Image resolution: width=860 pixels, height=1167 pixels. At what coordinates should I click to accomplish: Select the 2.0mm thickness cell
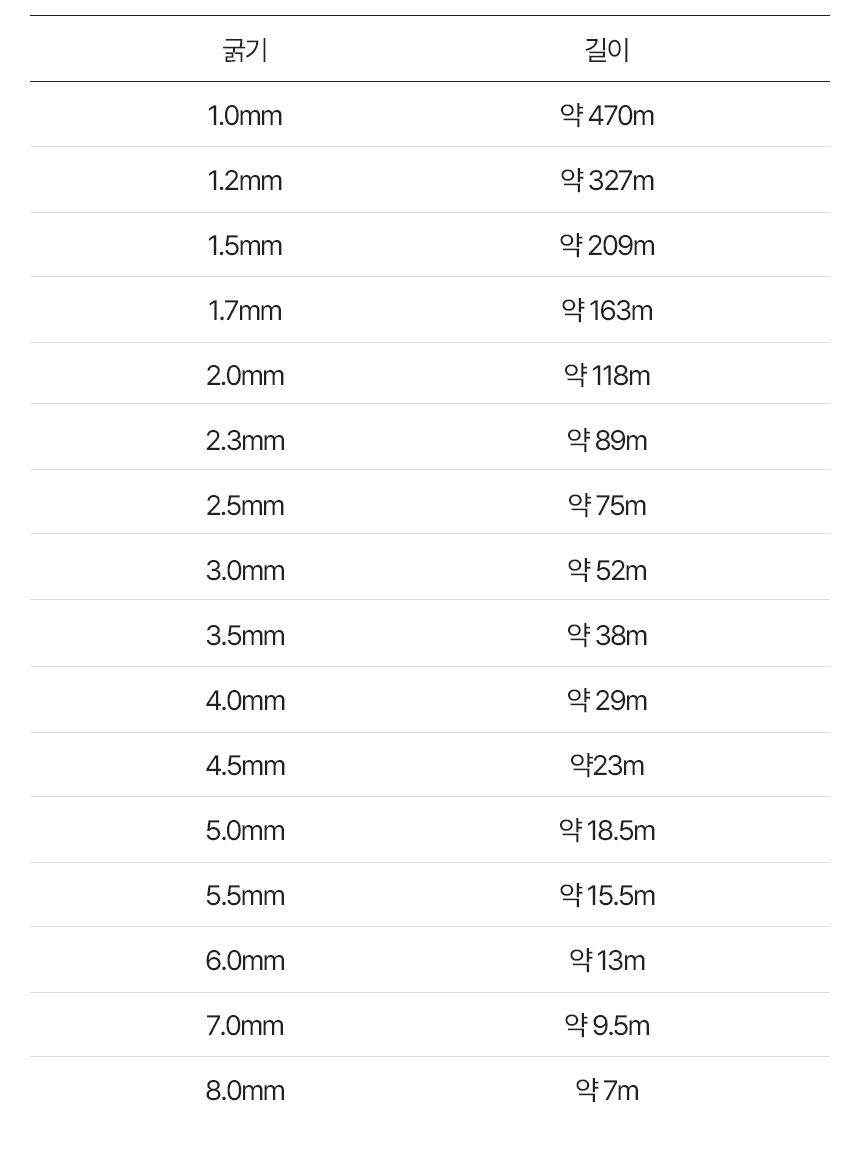[245, 376]
